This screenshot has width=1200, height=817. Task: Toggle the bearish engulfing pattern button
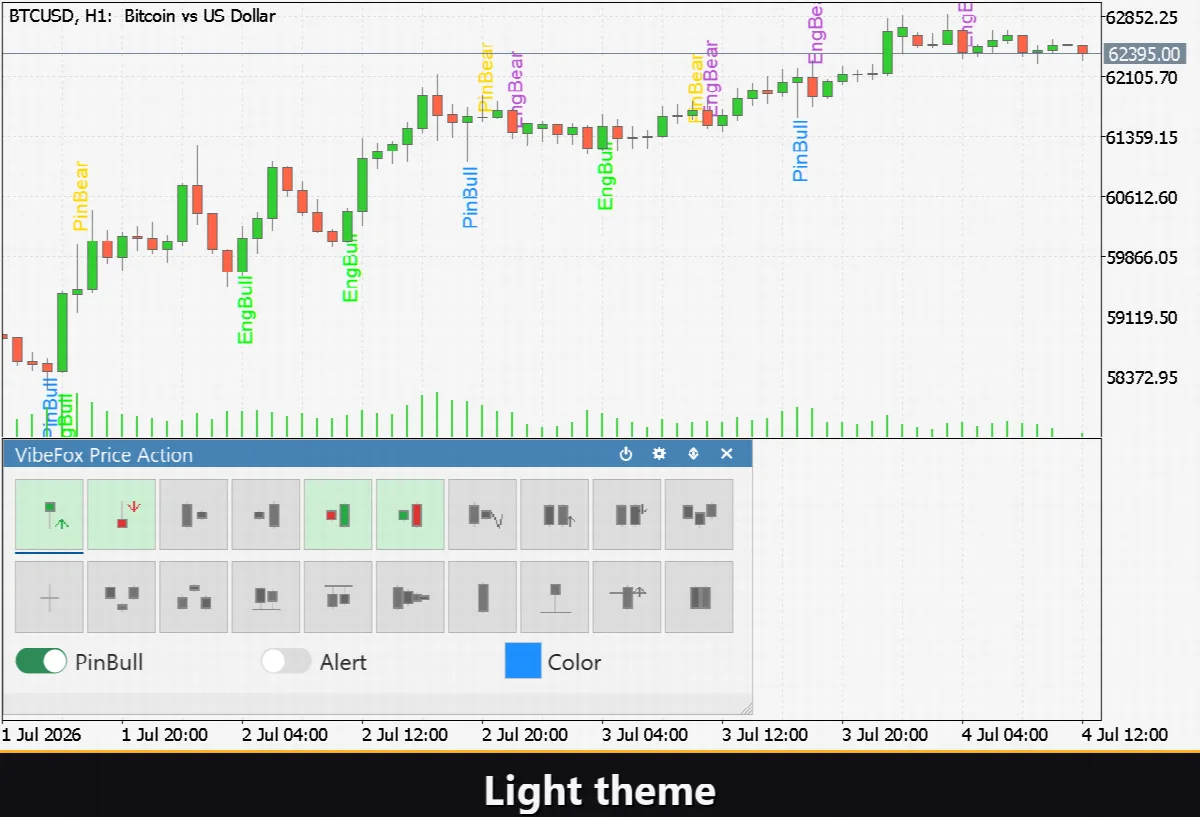[x=410, y=514]
